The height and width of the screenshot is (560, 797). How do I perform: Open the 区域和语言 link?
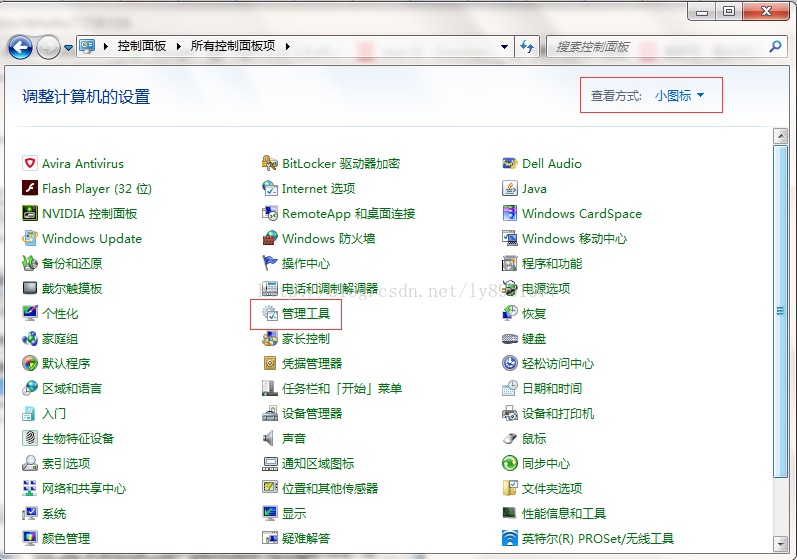coord(72,389)
